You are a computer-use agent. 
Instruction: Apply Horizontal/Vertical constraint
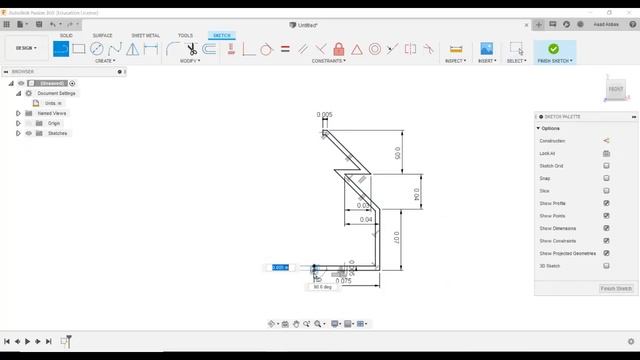pyautogui.click(x=231, y=49)
